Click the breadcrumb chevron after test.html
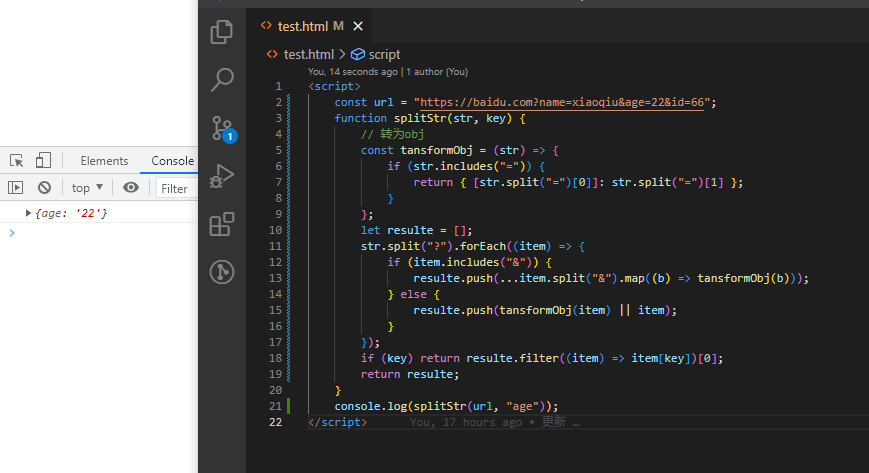Image resolution: width=869 pixels, height=473 pixels. (x=342, y=55)
